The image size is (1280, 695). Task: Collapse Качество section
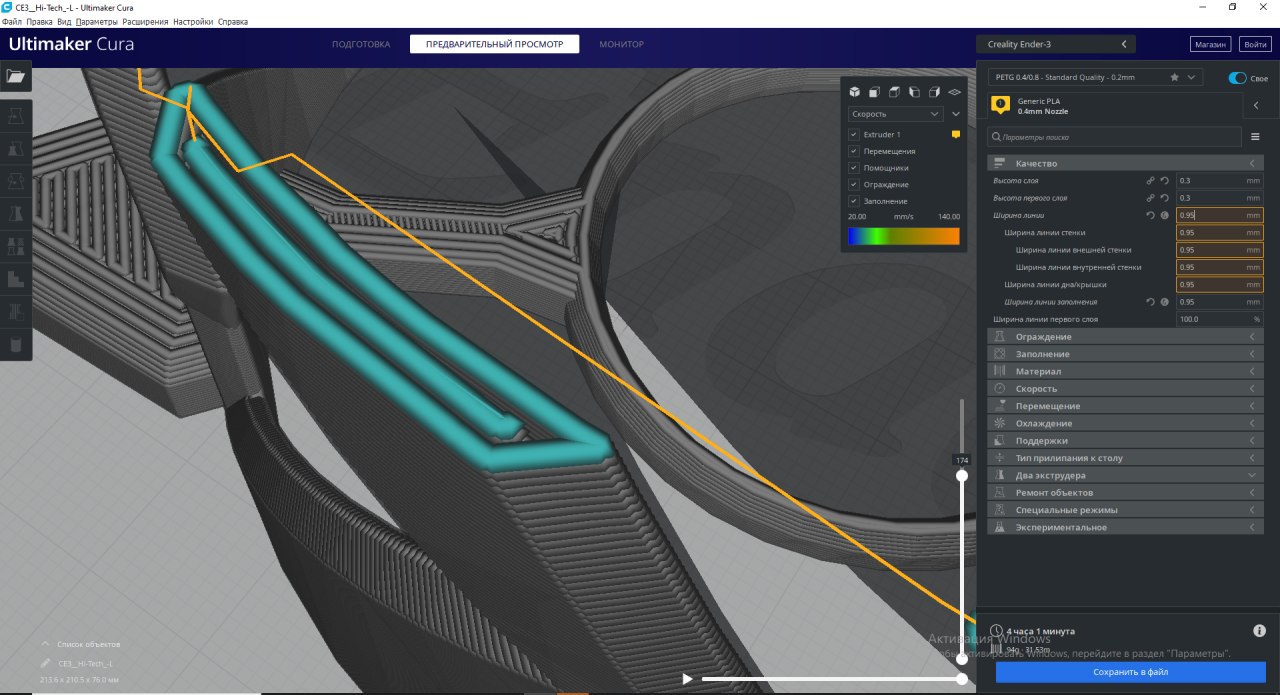pos(1125,163)
